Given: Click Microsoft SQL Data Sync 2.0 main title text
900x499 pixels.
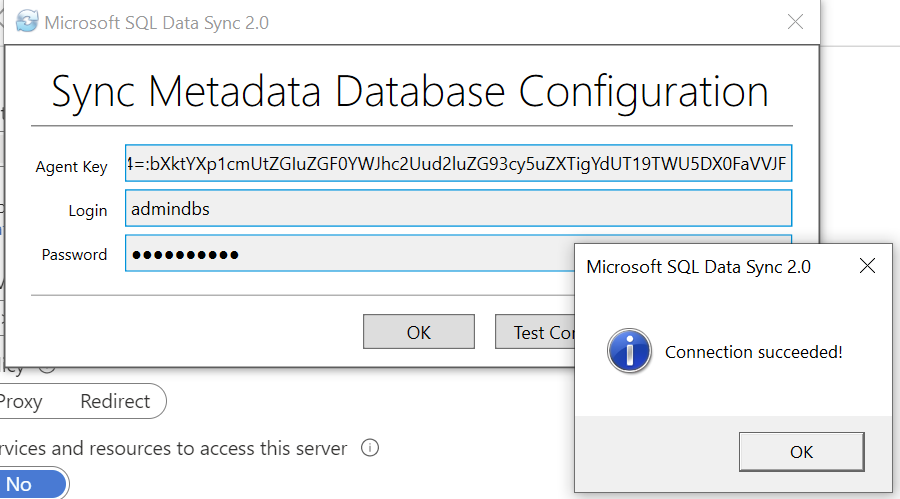Looking at the screenshot, I should (x=157, y=22).
